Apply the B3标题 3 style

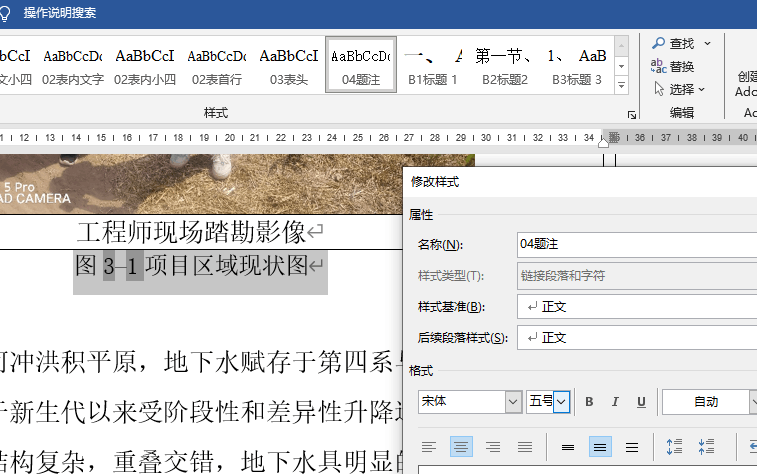click(577, 65)
